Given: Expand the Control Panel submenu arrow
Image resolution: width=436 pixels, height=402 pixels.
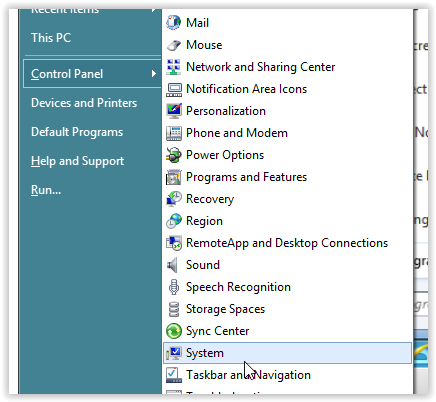Looking at the screenshot, I should (154, 74).
